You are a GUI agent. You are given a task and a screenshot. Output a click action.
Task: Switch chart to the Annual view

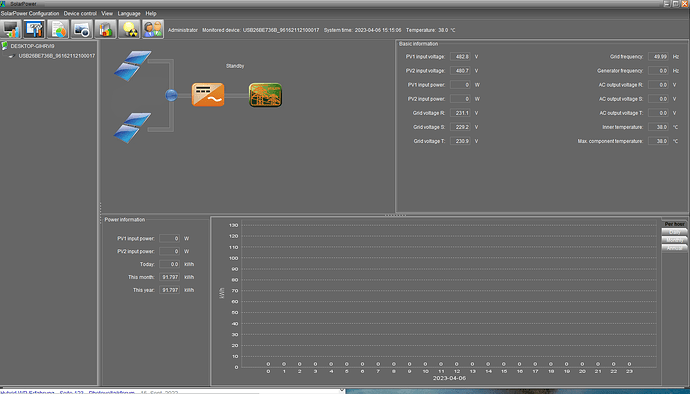[x=674, y=248]
